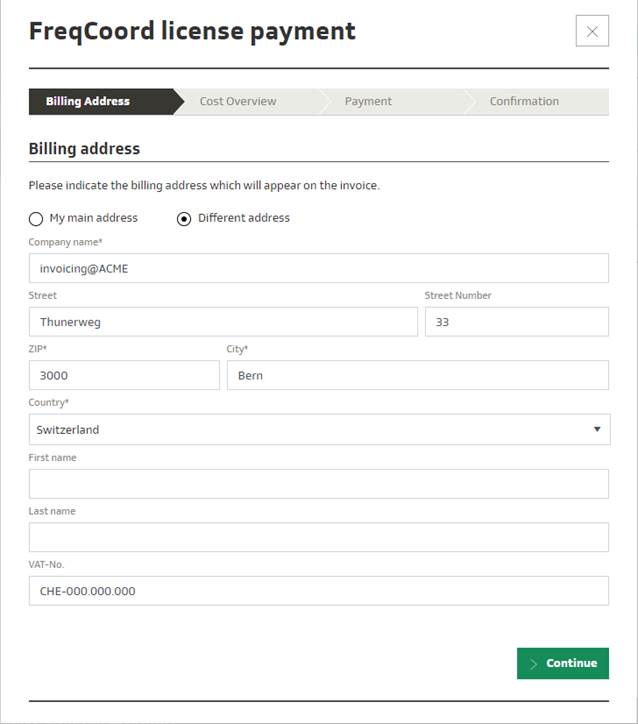Click the arrow icon on Continue button
The image size is (638, 724).
tap(534, 663)
